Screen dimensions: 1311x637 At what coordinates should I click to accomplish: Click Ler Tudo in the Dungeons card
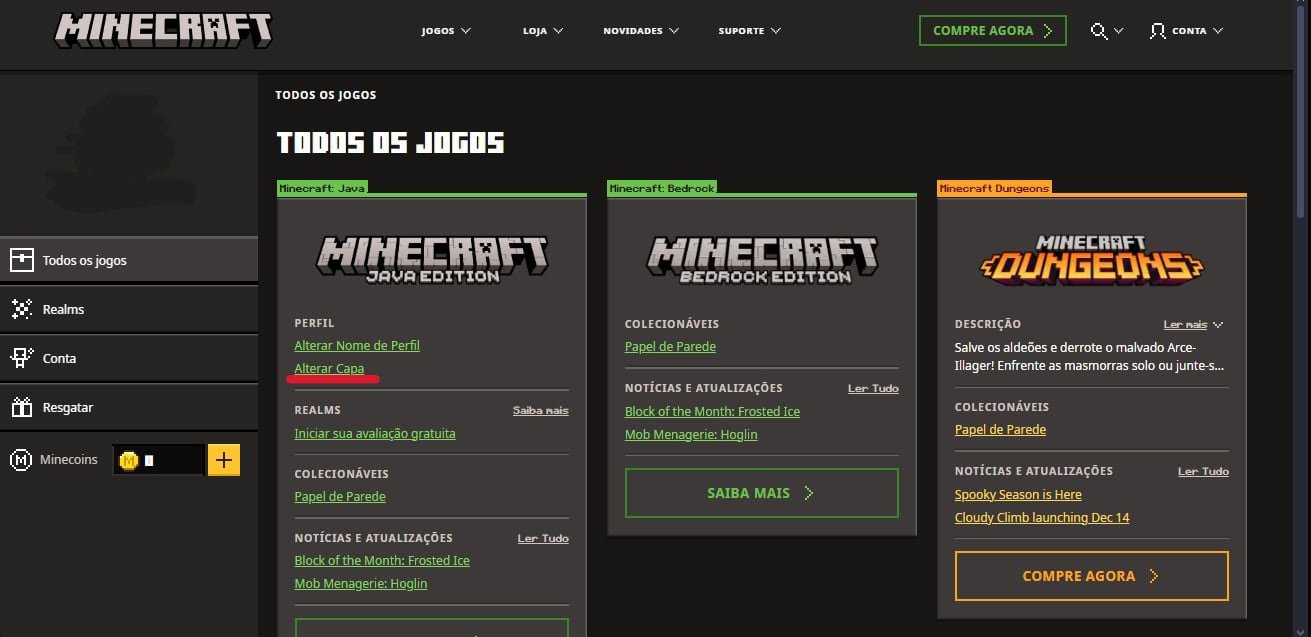tap(1203, 472)
